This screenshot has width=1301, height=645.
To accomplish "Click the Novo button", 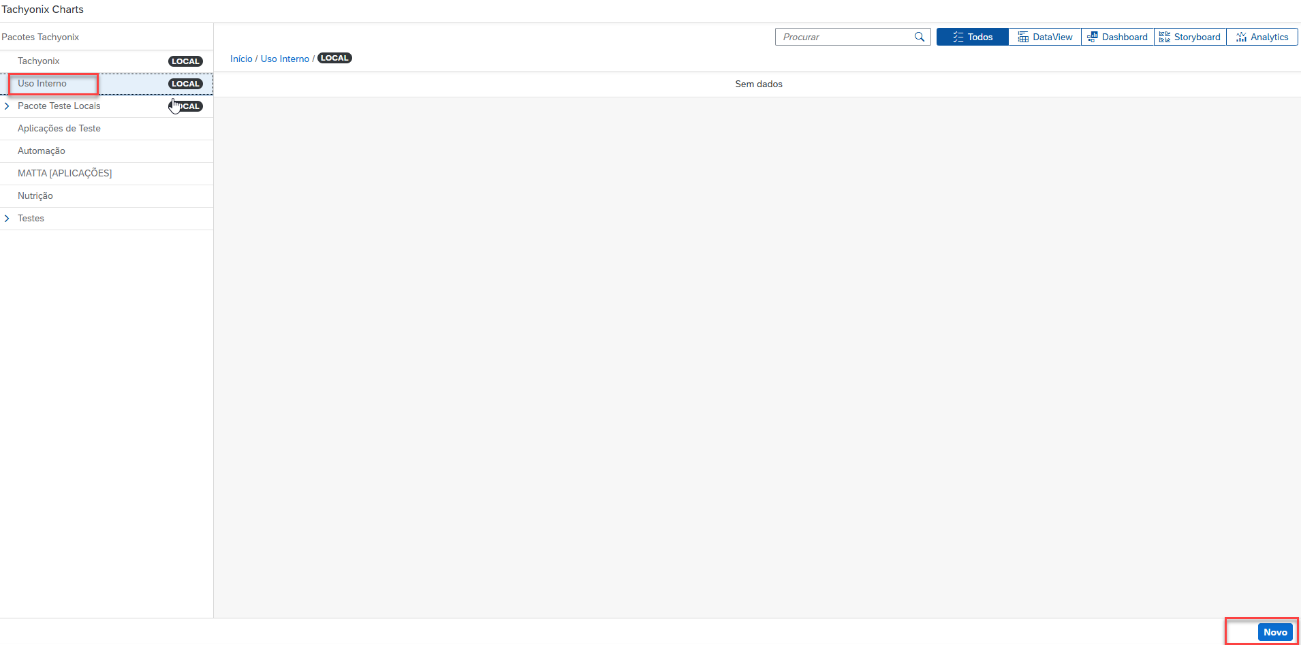I will point(1275,632).
